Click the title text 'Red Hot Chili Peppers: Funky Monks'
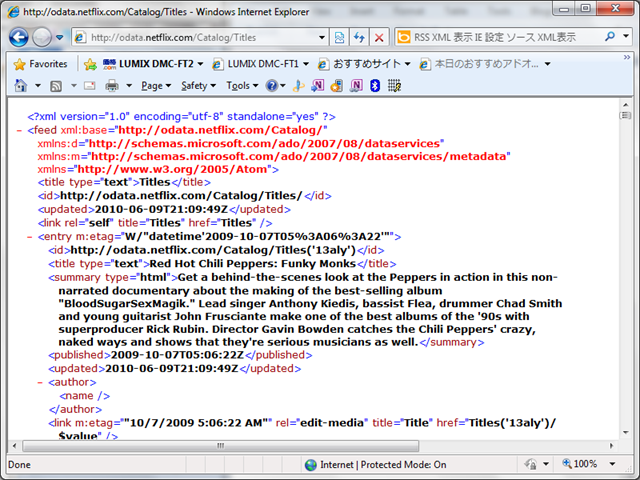 (x=253, y=264)
